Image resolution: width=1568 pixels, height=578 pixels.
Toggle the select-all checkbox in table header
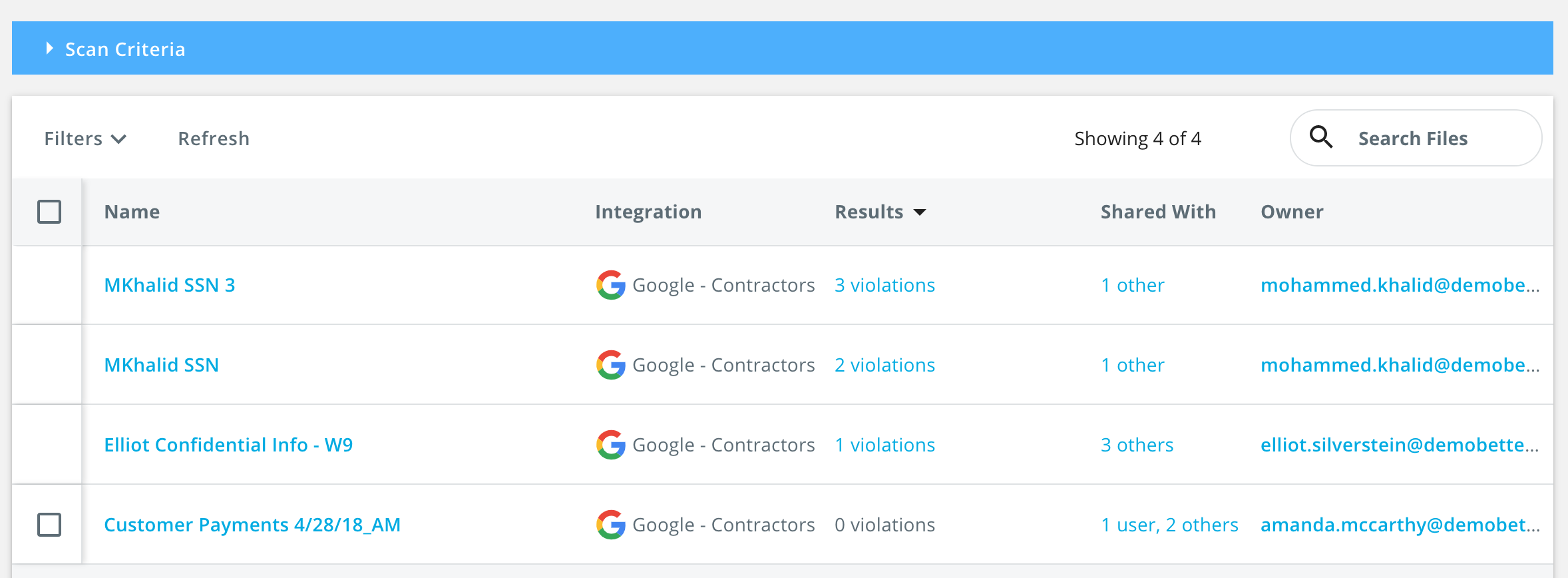(49, 212)
